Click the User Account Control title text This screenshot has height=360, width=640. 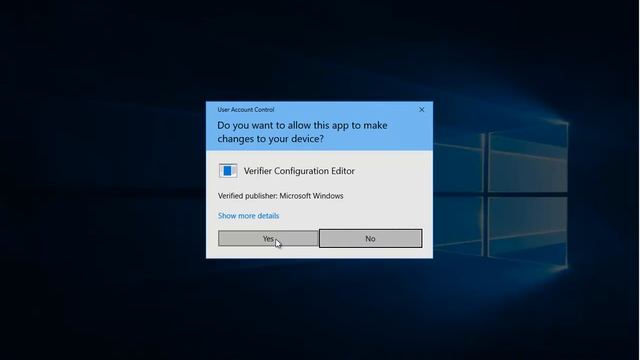coord(246,109)
